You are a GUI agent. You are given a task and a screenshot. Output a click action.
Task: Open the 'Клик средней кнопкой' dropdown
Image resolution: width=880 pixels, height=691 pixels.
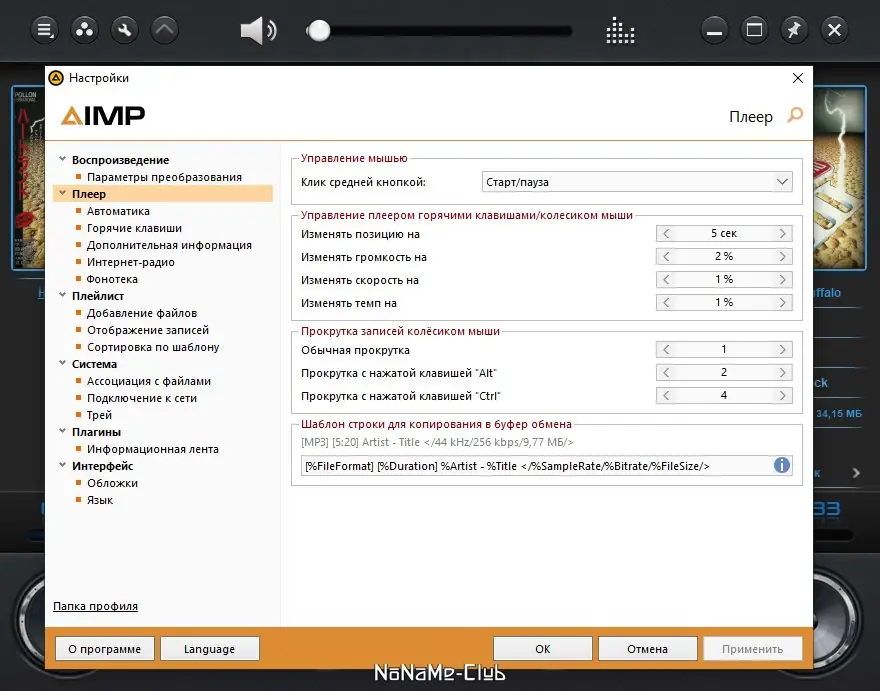638,181
